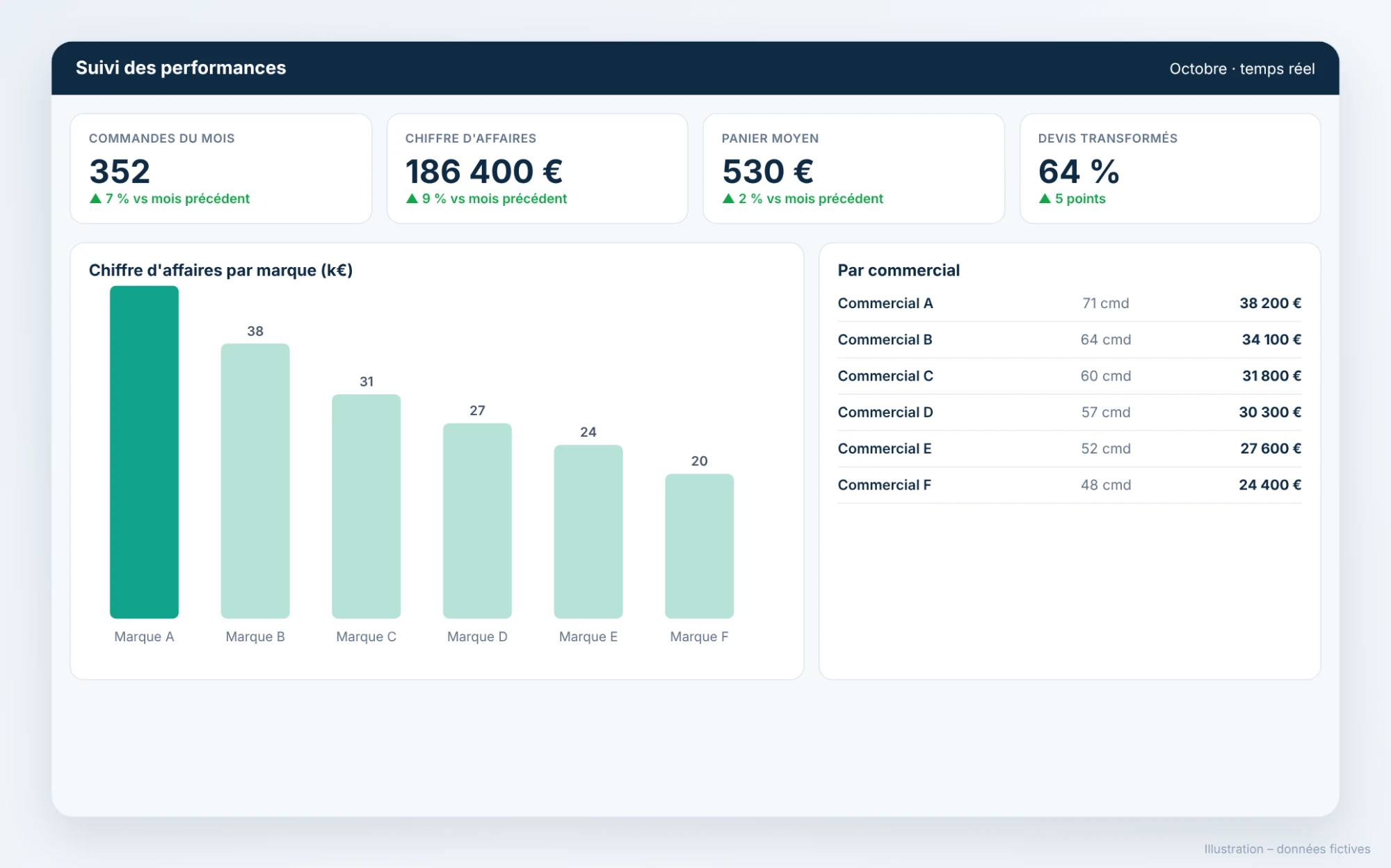Click 'Octobre · temps réel' header label

tap(1242, 69)
